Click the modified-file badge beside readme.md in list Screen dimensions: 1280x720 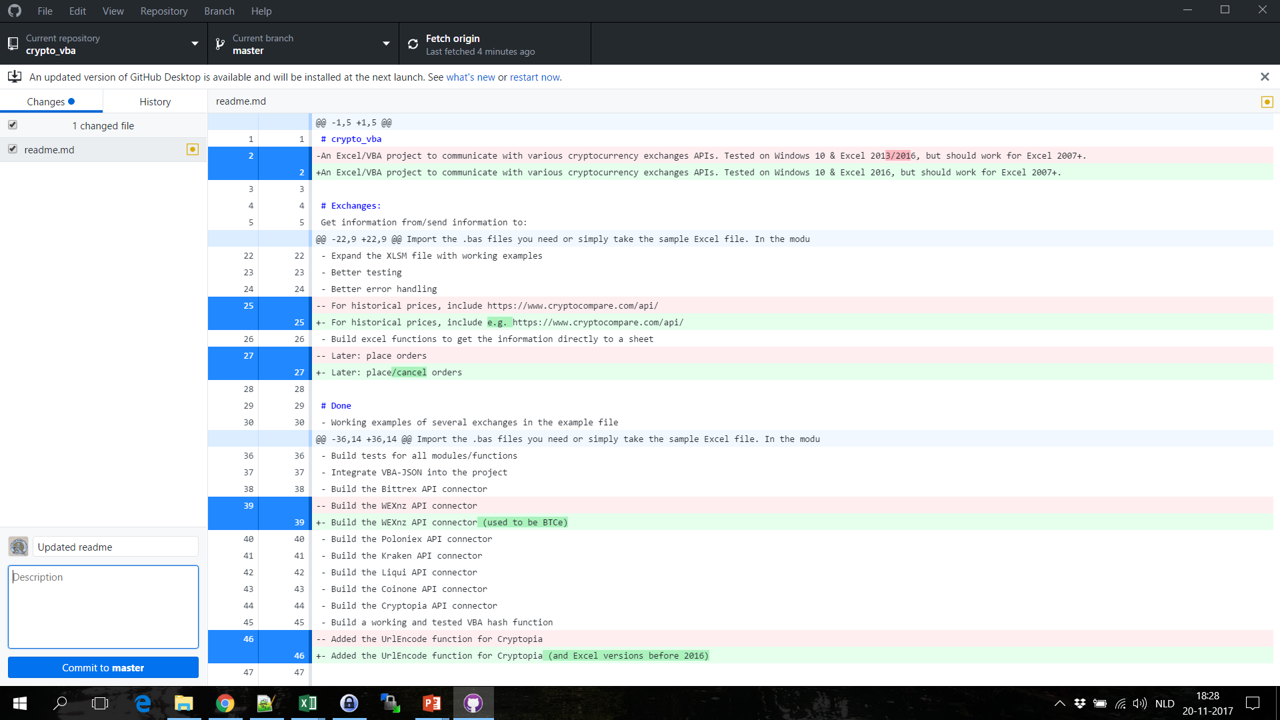[193, 150]
